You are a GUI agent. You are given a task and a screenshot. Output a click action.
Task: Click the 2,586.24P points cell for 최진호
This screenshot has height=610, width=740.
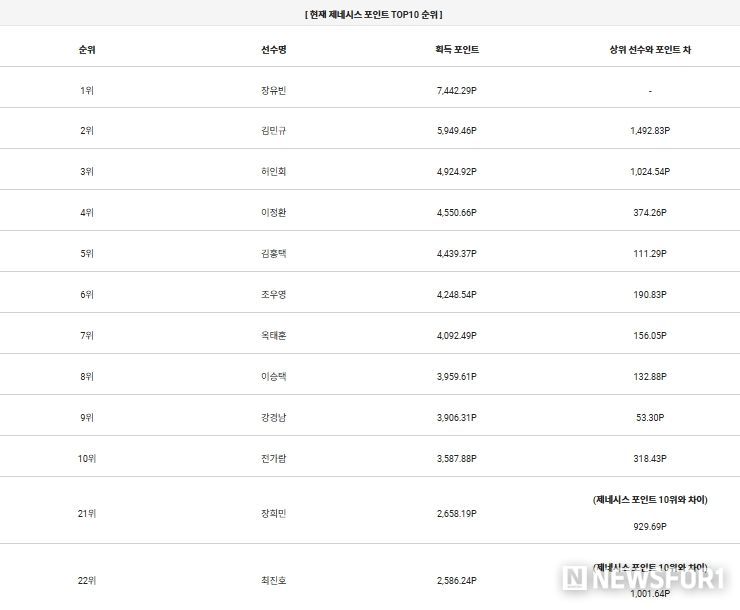click(x=457, y=581)
